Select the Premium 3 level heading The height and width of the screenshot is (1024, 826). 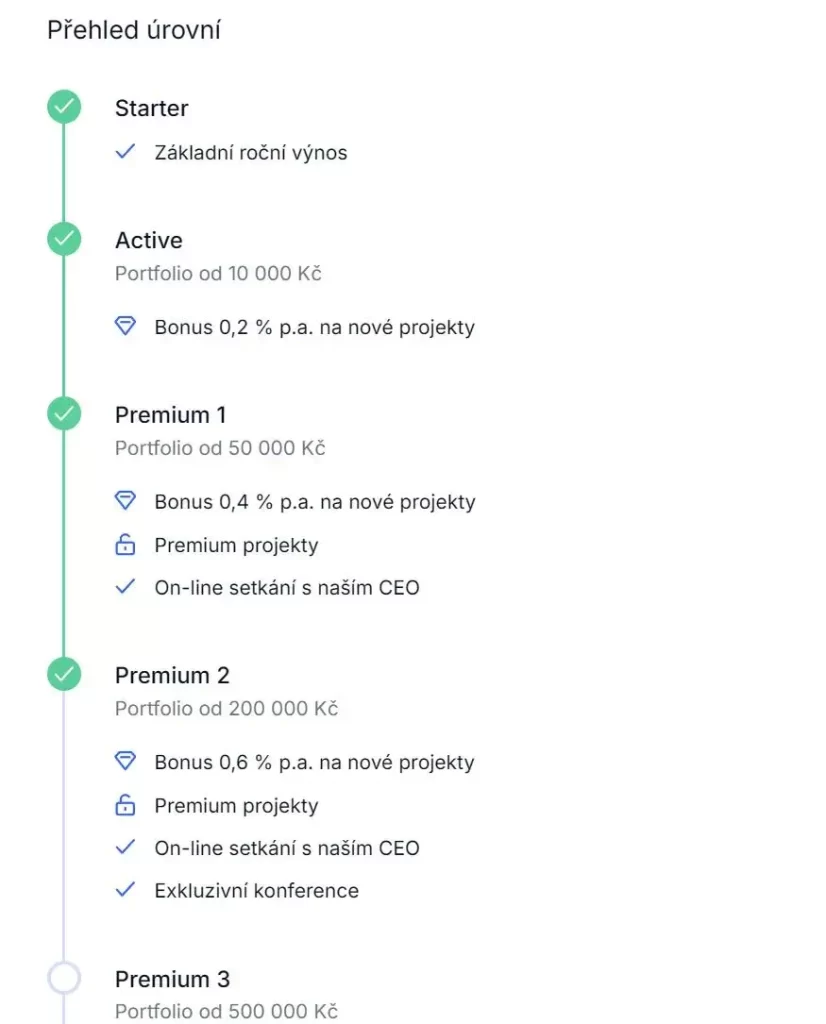[x=172, y=979]
